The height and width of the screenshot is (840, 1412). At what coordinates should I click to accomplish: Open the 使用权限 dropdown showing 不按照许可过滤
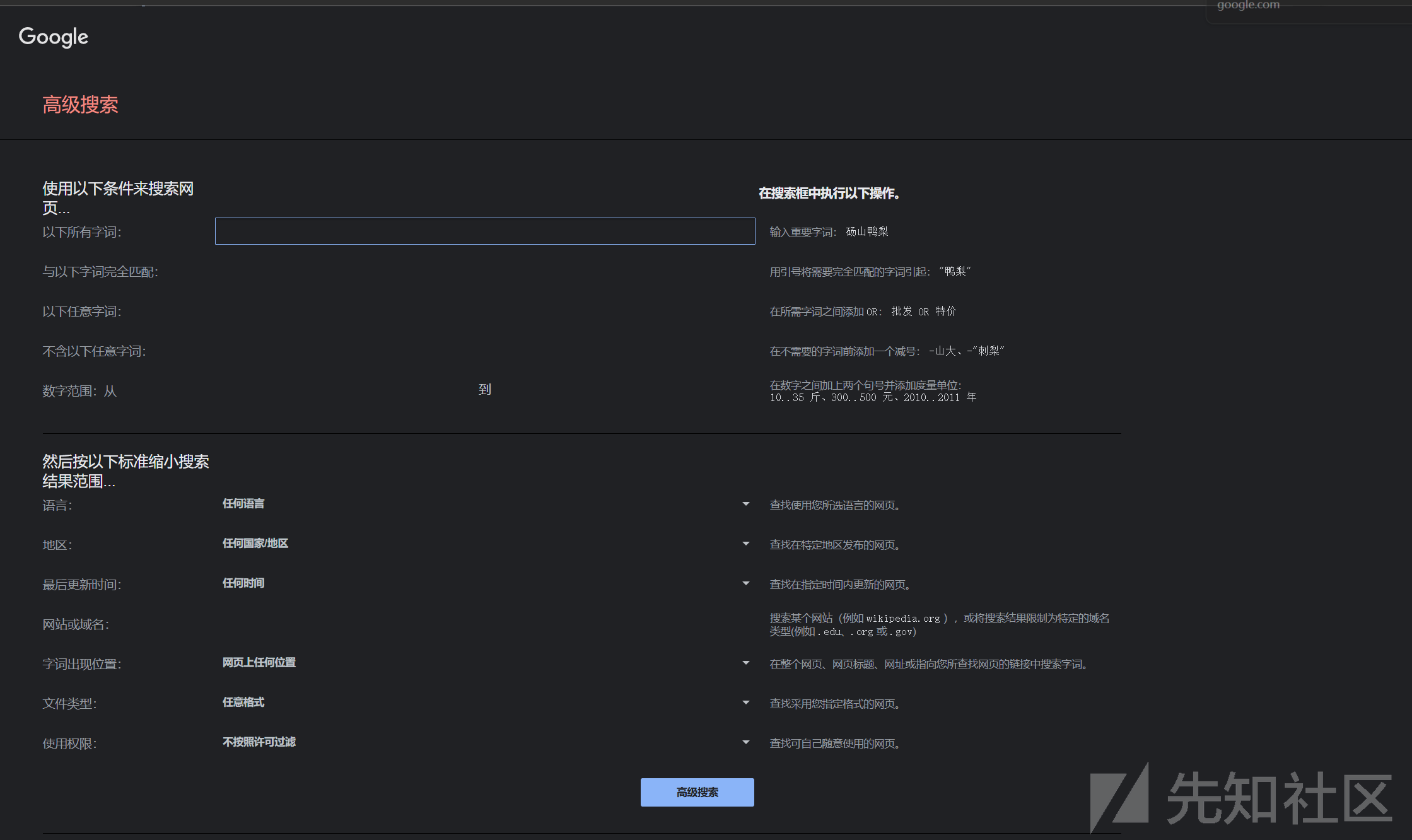click(486, 742)
